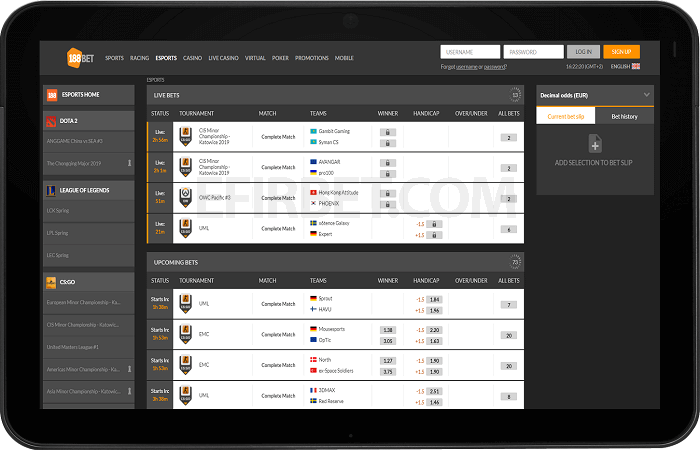The image size is (700, 450).
Task: Click Gambit Gaming locked winner odds
Action: pos(388,133)
